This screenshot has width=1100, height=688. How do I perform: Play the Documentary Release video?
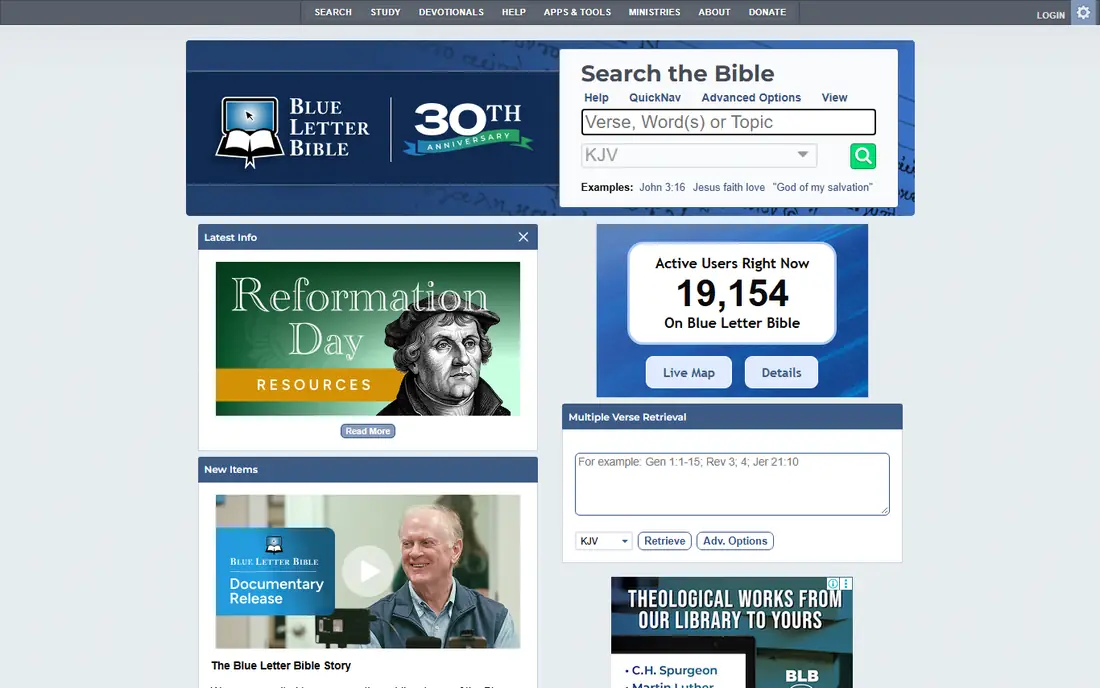pyautogui.click(x=368, y=572)
